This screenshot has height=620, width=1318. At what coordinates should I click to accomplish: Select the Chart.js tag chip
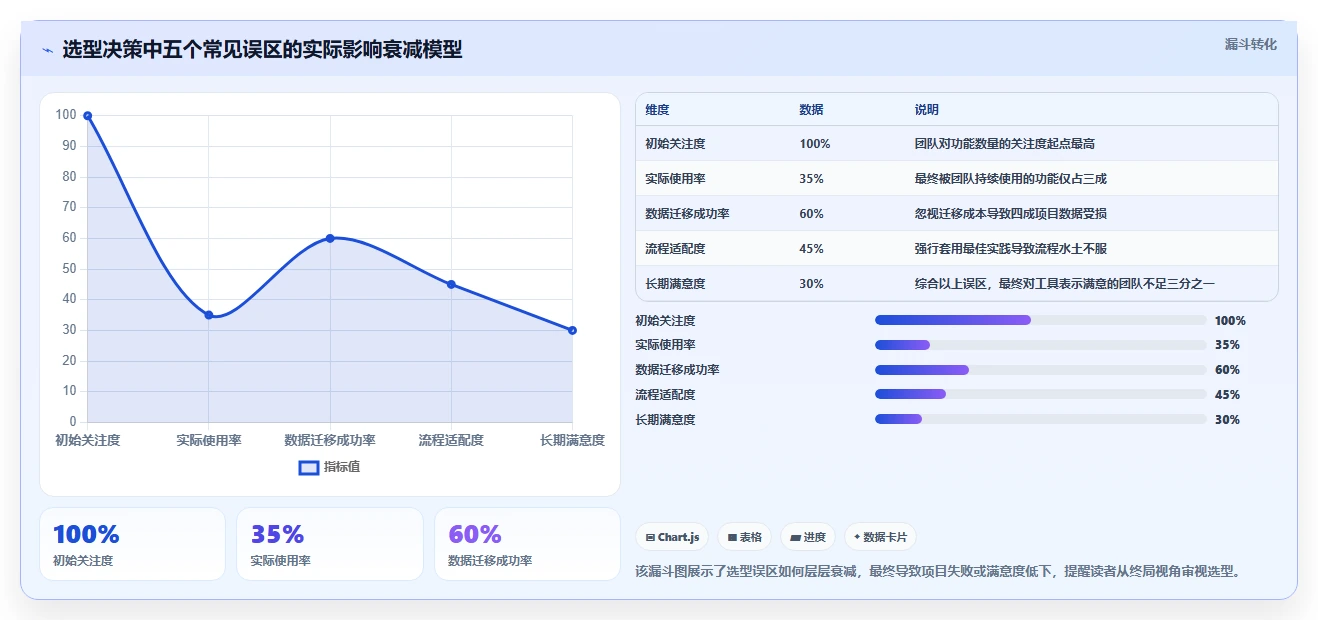[672, 537]
